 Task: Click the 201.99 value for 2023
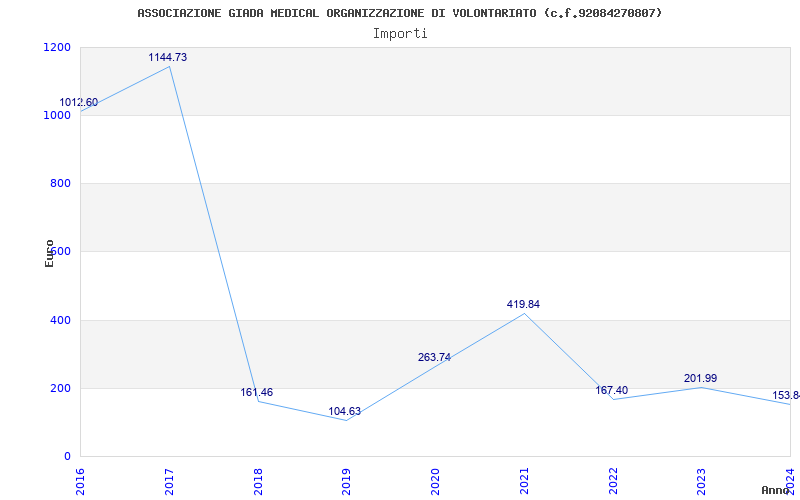click(x=701, y=379)
